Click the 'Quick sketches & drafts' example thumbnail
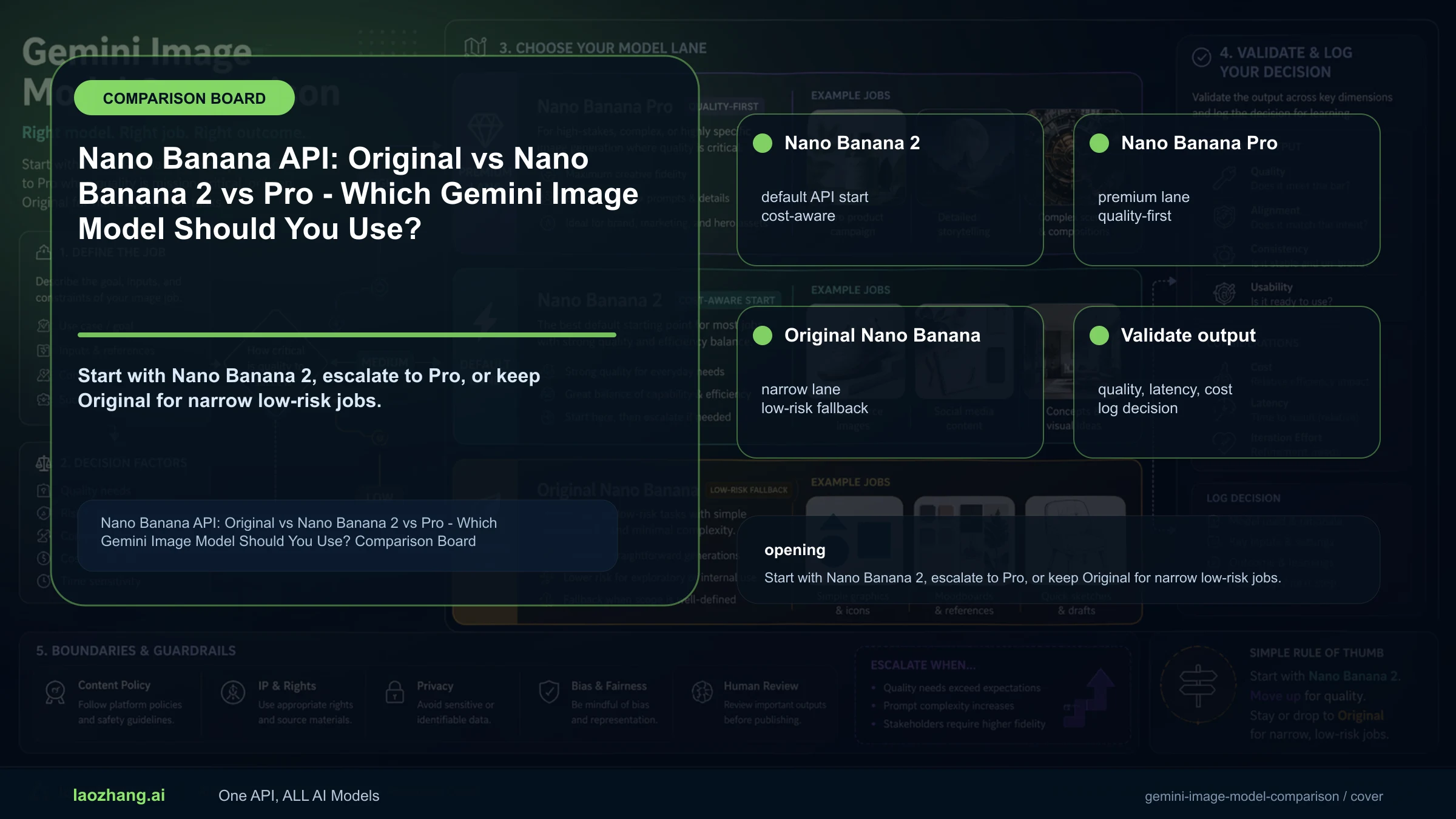The width and height of the screenshot is (1456, 819). (1076, 543)
